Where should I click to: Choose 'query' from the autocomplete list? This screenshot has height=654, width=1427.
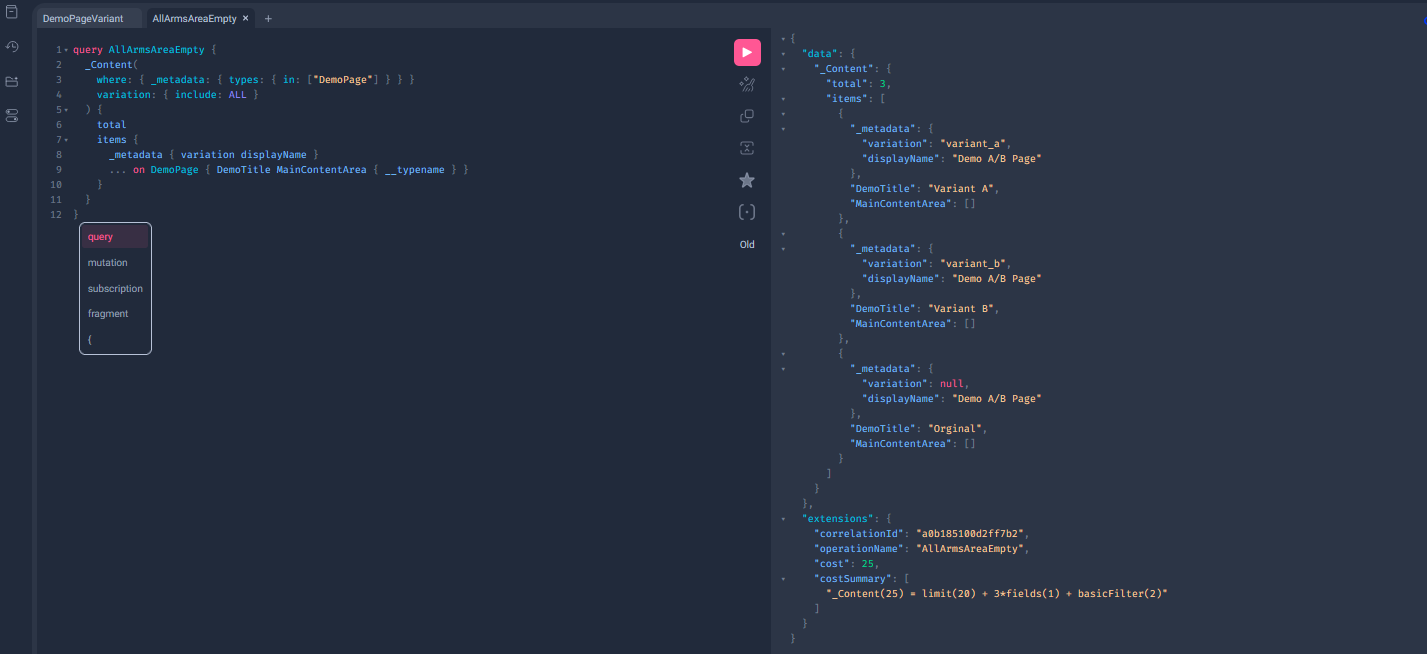pos(115,237)
